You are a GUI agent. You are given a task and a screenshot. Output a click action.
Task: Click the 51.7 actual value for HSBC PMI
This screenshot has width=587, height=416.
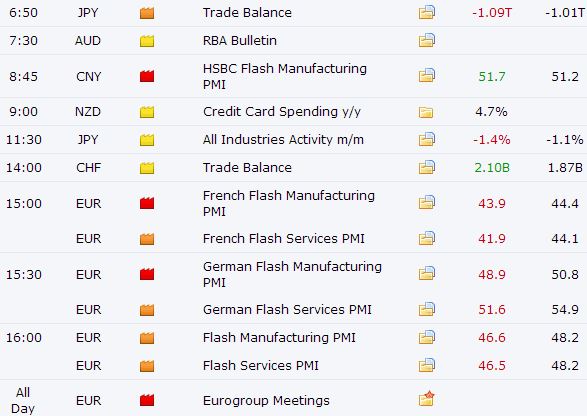click(492, 77)
